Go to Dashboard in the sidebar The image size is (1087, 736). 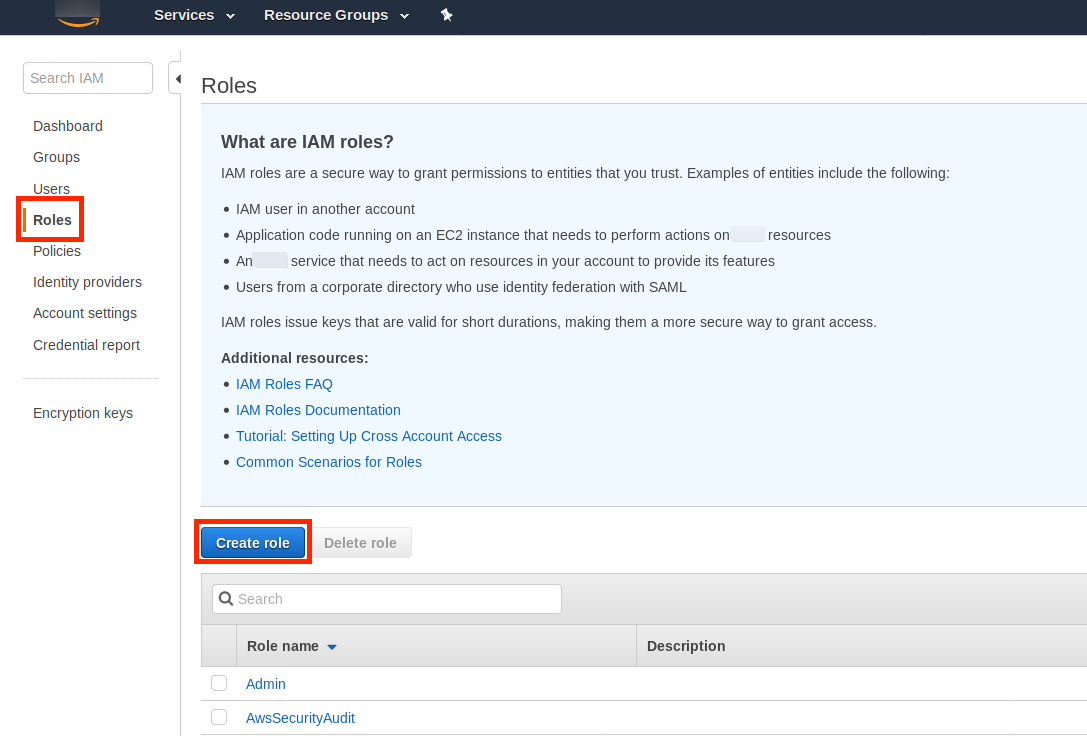tap(68, 126)
